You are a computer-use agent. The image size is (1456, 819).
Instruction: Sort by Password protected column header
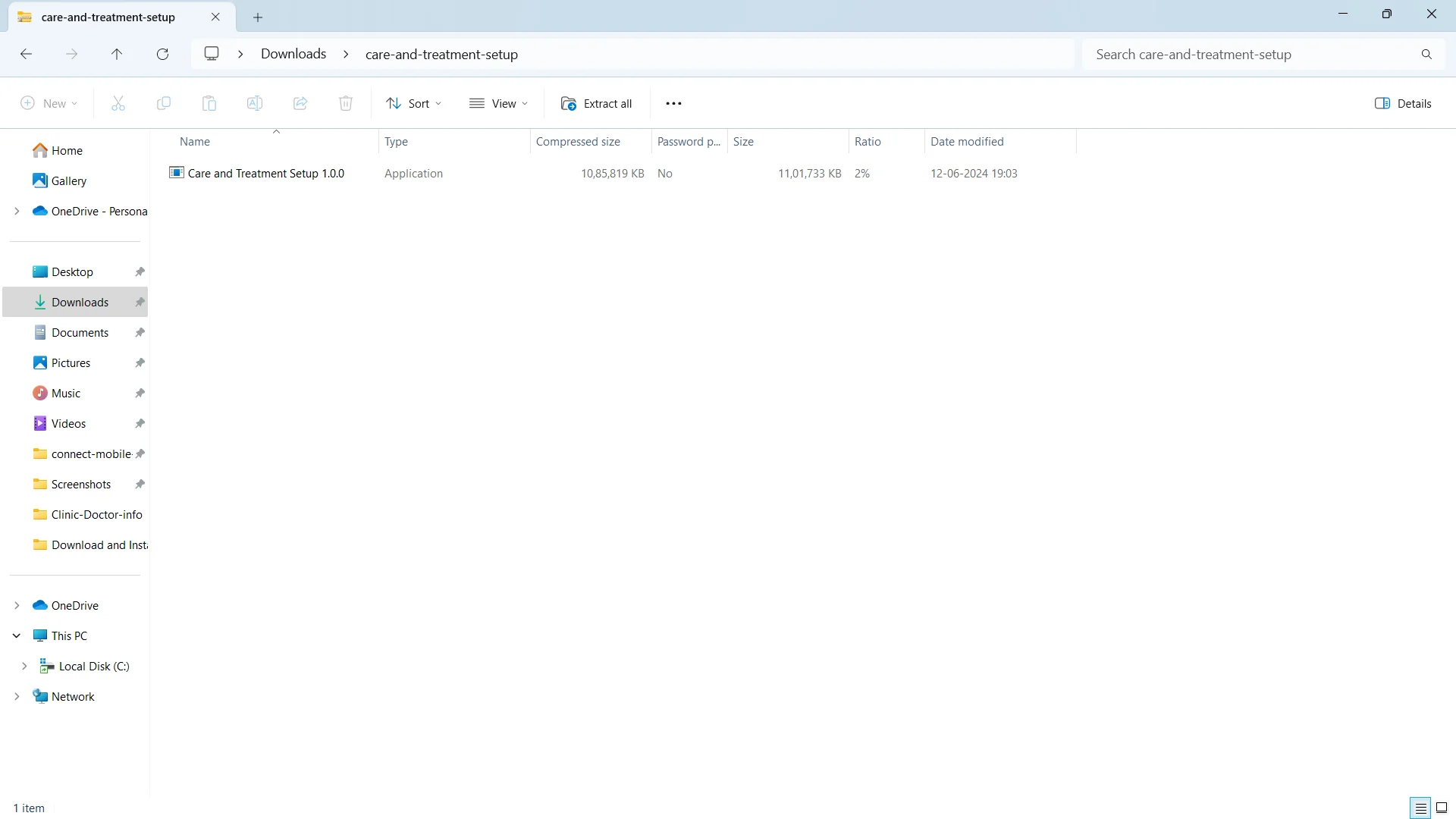point(689,142)
